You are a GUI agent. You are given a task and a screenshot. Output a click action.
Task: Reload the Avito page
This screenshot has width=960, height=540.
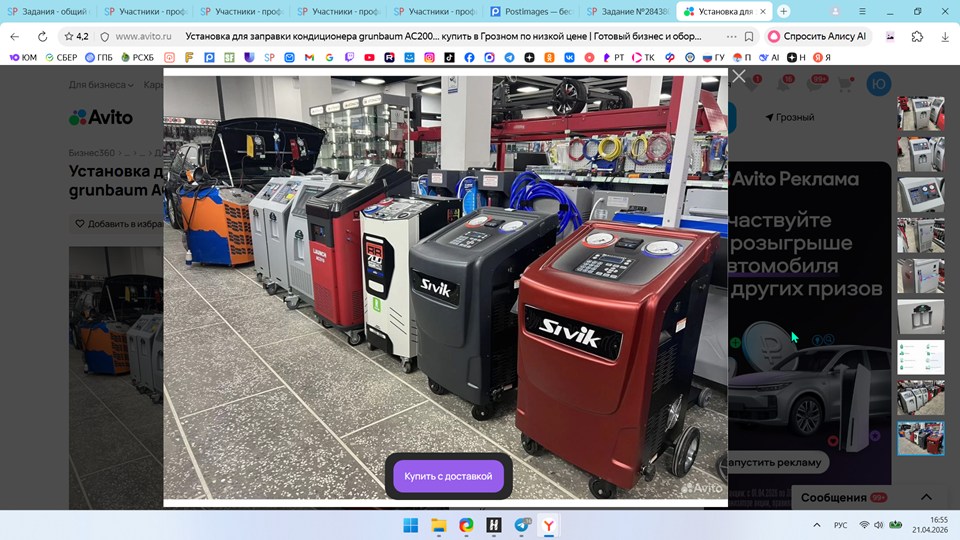[x=42, y=37]
